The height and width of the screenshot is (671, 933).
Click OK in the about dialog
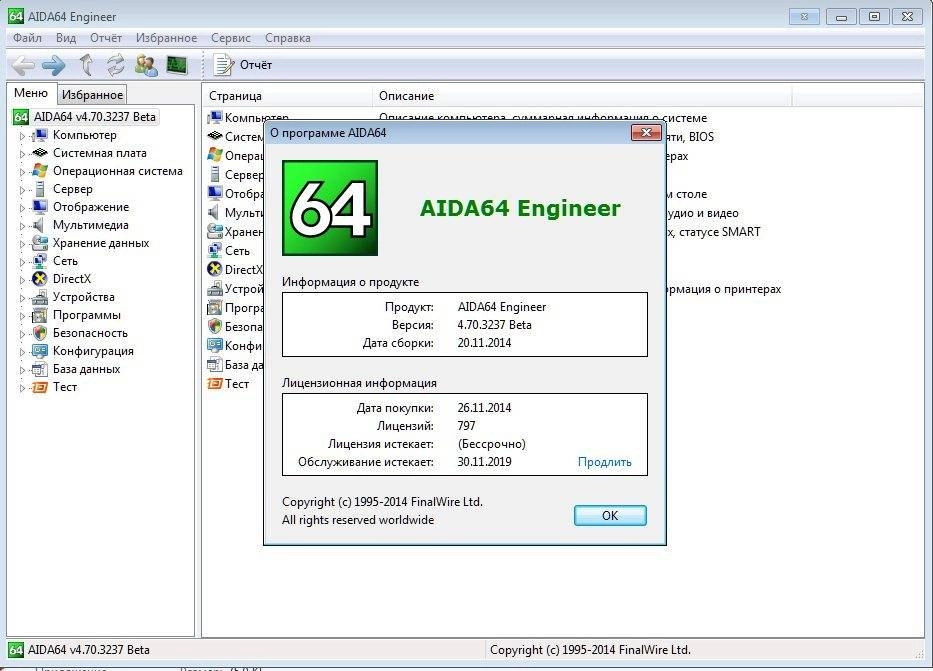[x=610, y=516]
